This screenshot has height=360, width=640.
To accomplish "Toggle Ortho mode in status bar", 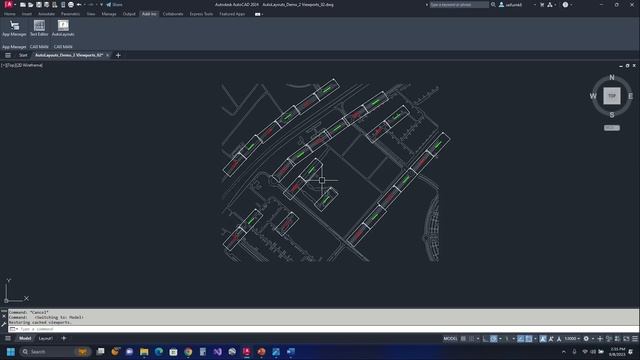I will coord(485,339).
